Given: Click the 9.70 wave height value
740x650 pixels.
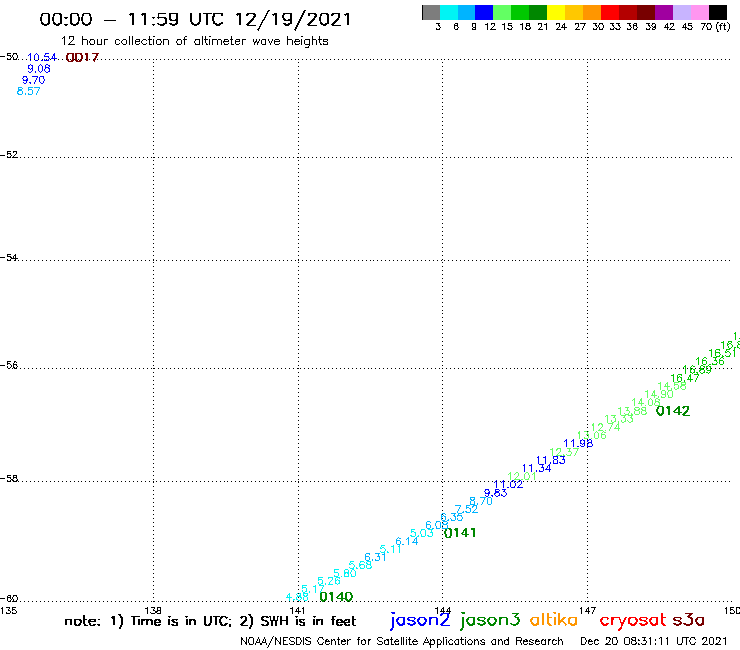Looking at the screenshot, I should coord(34,80).
